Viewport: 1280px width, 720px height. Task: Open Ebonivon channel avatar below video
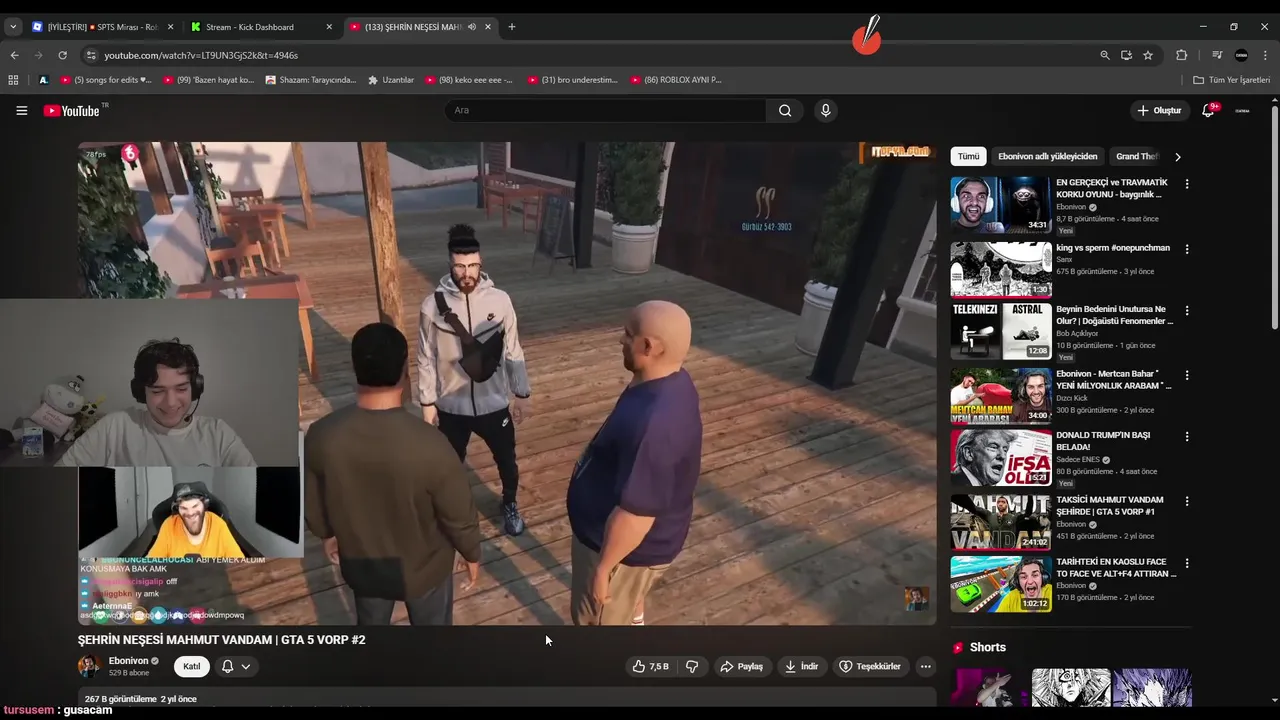[x=90, y=666]
